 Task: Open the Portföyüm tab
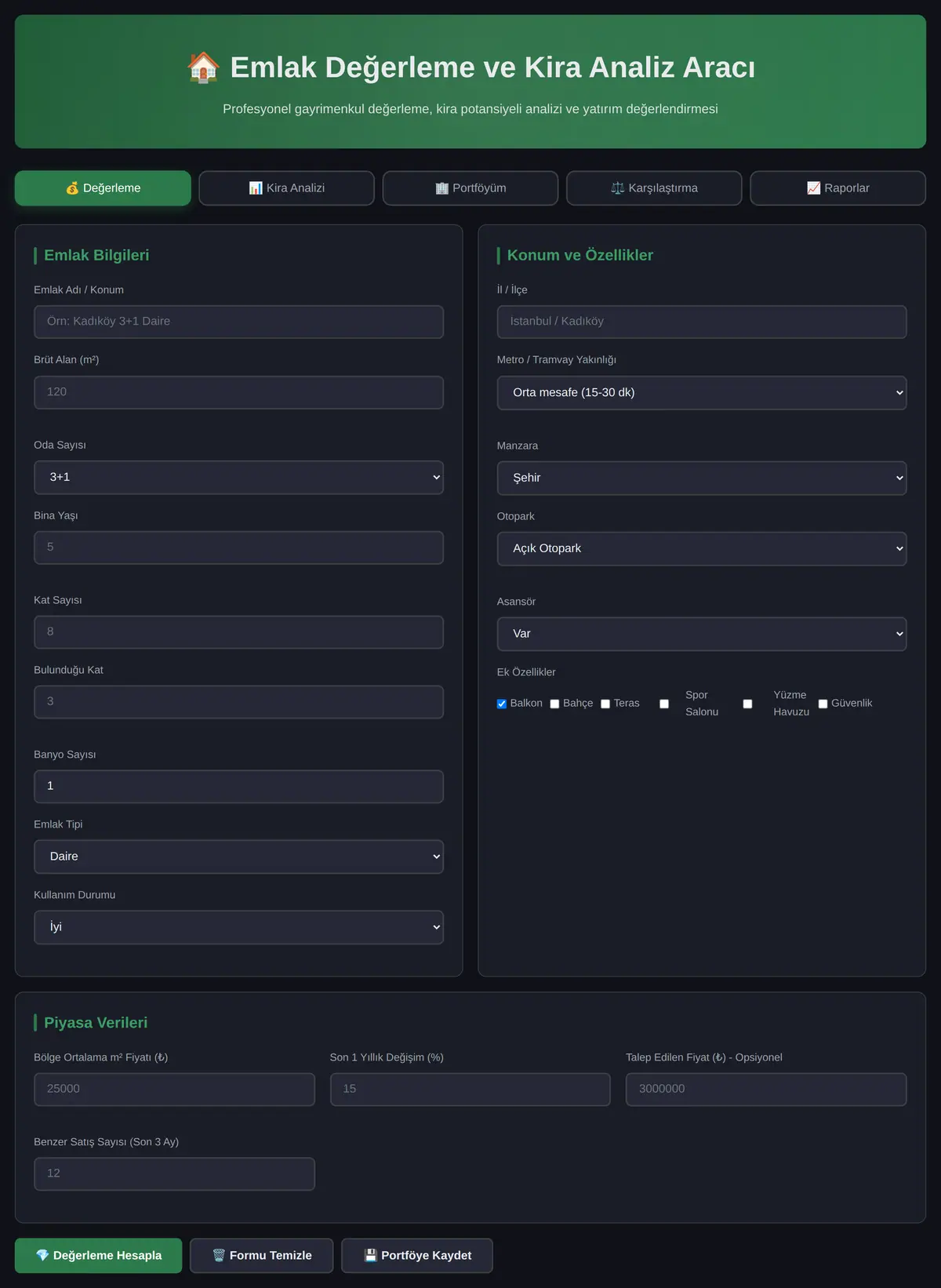[470, 188]
